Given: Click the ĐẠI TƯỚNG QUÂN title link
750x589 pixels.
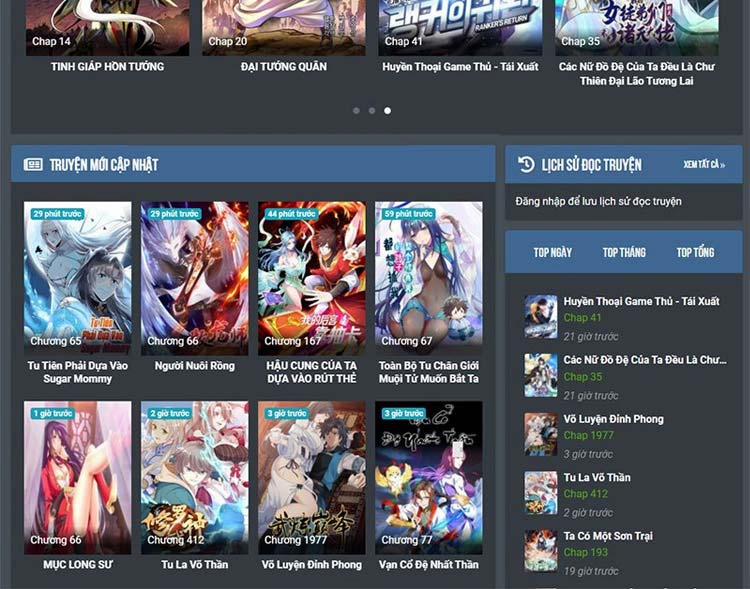Looking at the screenshot, I should click(x=284, y=67).
